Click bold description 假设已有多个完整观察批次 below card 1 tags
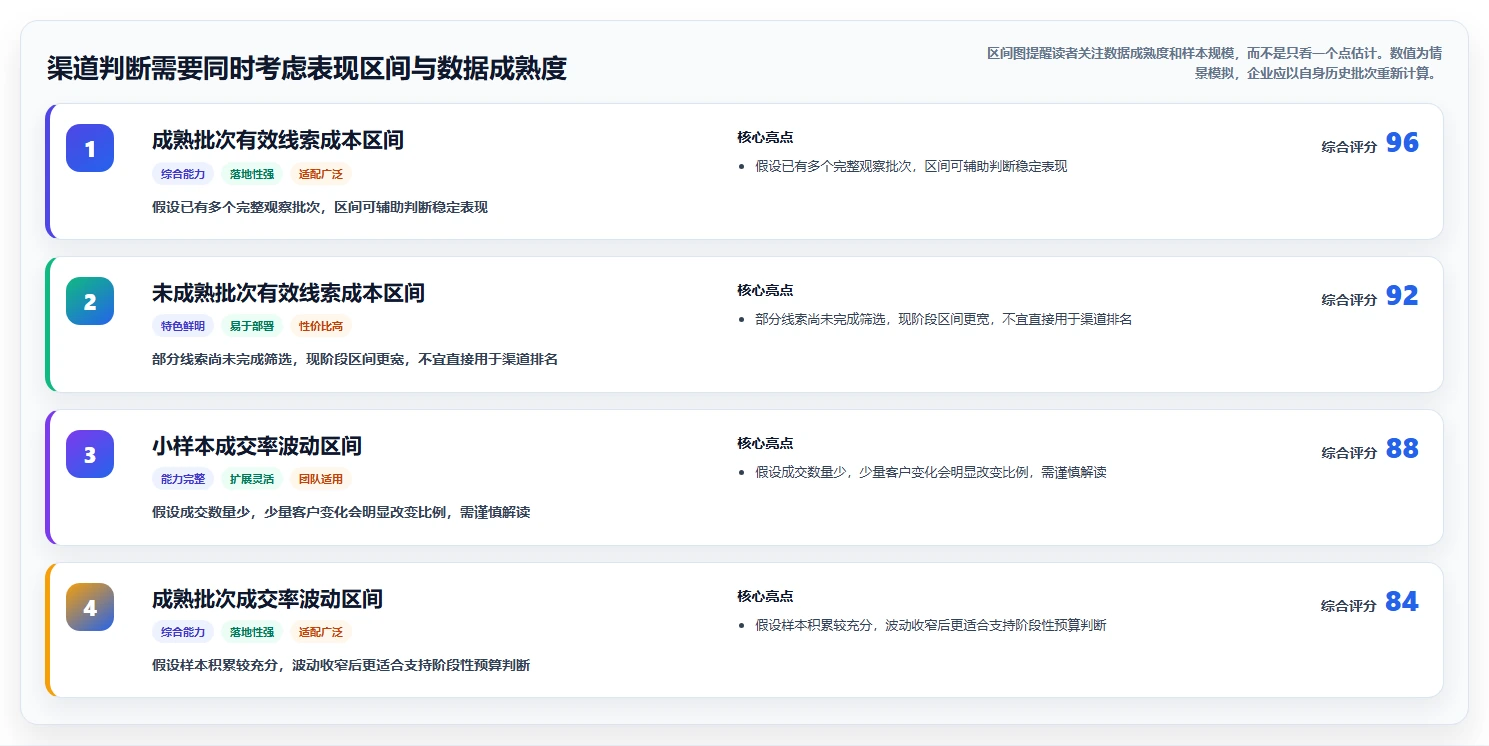Viewport: 1489px width, 746px height. (x=320, y=208)
